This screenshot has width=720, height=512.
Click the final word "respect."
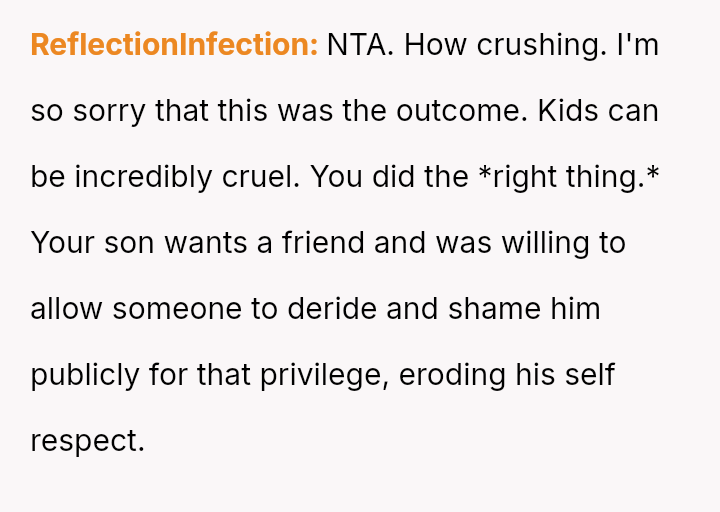88,441
